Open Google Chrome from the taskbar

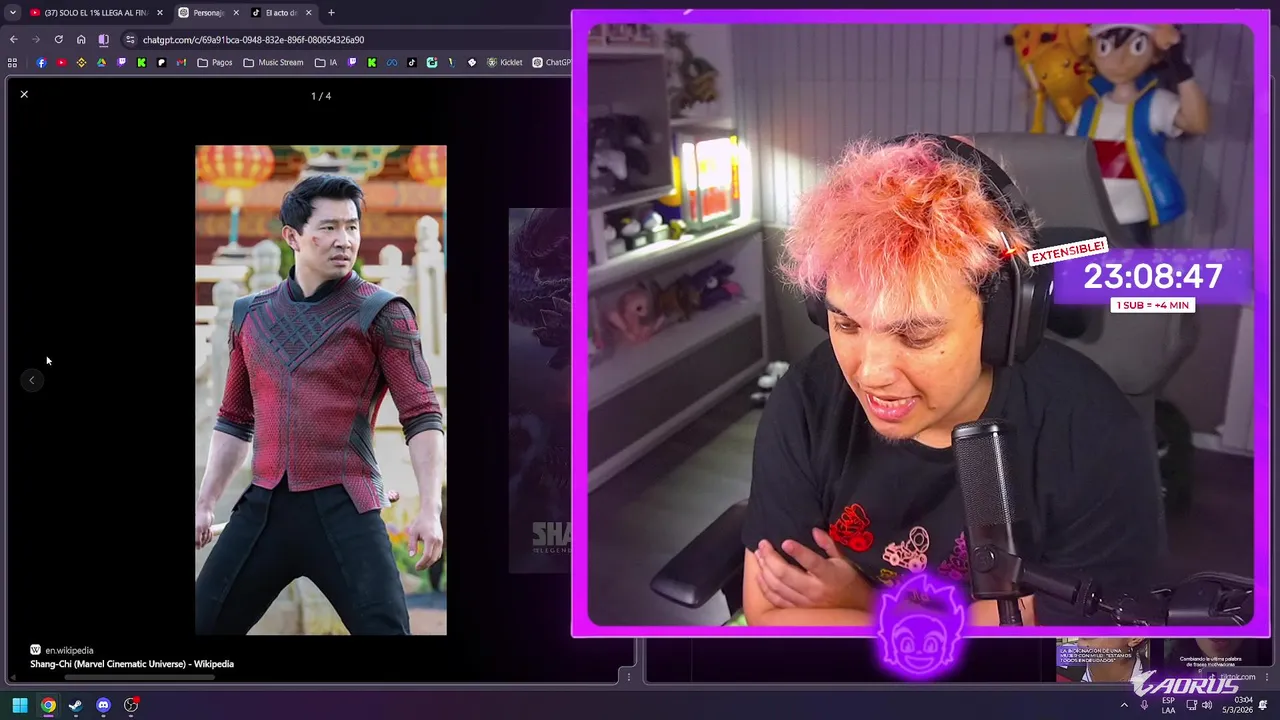[x=47, y=705]
